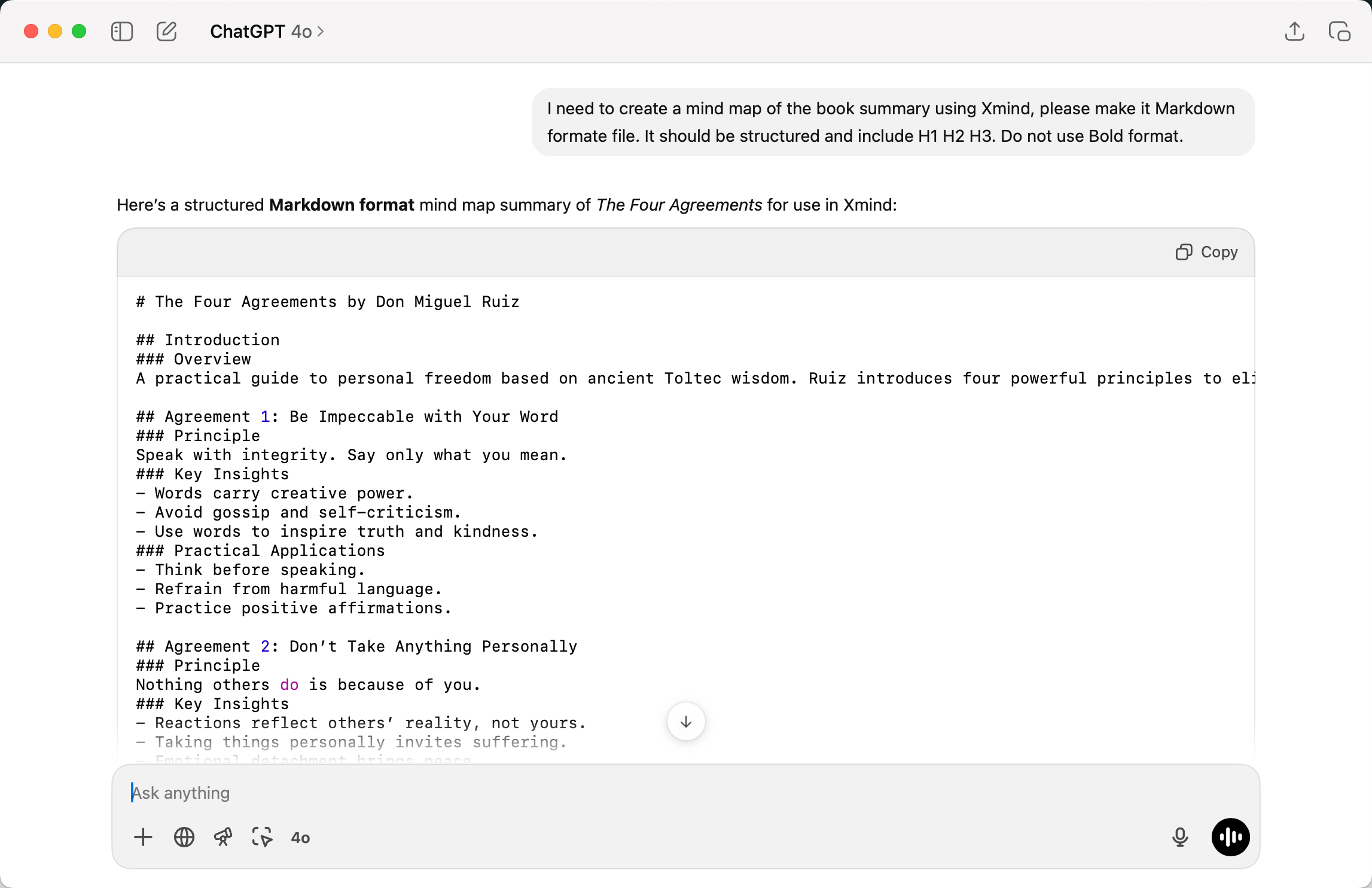Viewport: 1372px width, 888px height.
Task: Click the Agreement 1 heading line in code
Action: (x=347, y=416)
